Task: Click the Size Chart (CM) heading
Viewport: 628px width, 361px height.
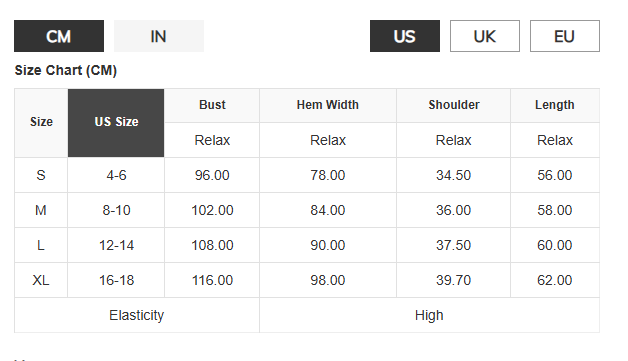Action: (x=66, y=71)
